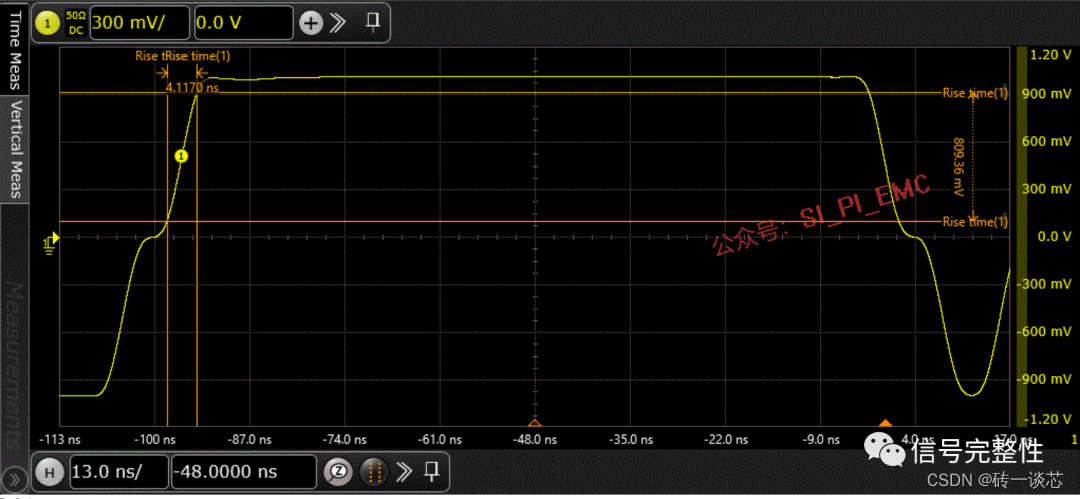Screen dimensions: 1080x499
Task: Pin the vertical channel toolbar
Action: click(x=373, y=22)
